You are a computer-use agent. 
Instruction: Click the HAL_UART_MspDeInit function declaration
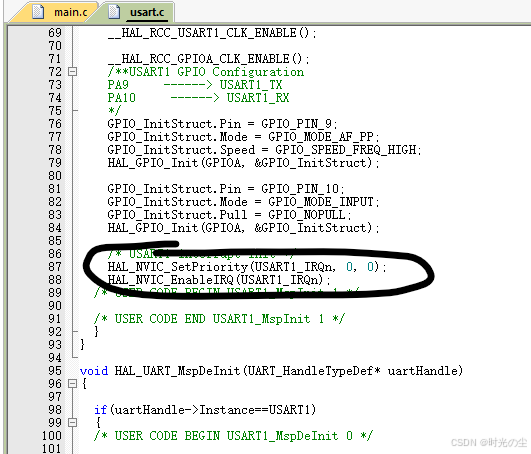pyautogui.click(x=271, y=371)
